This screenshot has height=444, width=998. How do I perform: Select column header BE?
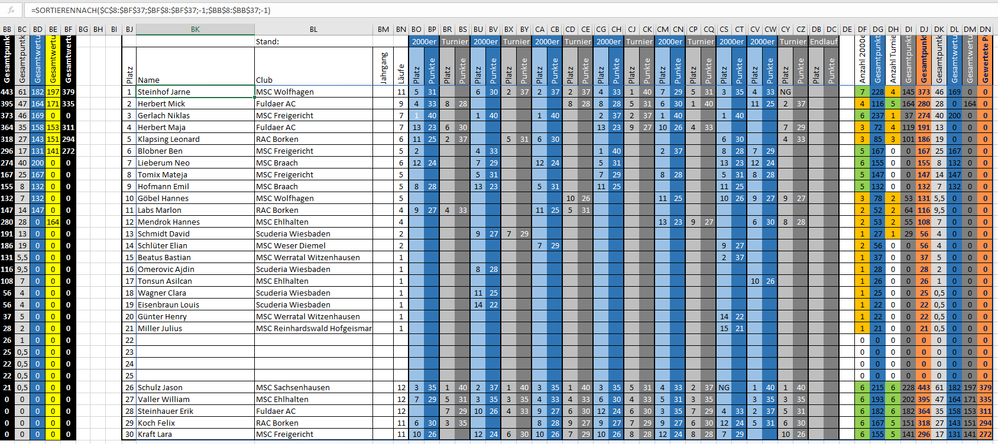pyautogui.click(x=53, y=29)
